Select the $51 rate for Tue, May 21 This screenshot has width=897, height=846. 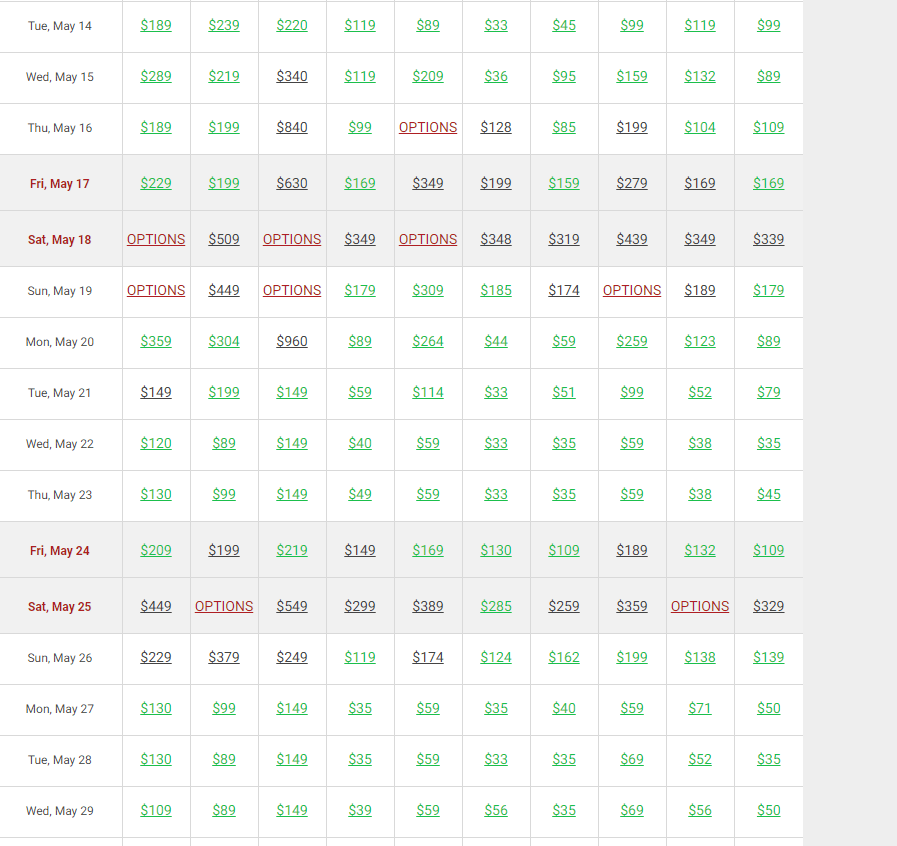(564, 392)
